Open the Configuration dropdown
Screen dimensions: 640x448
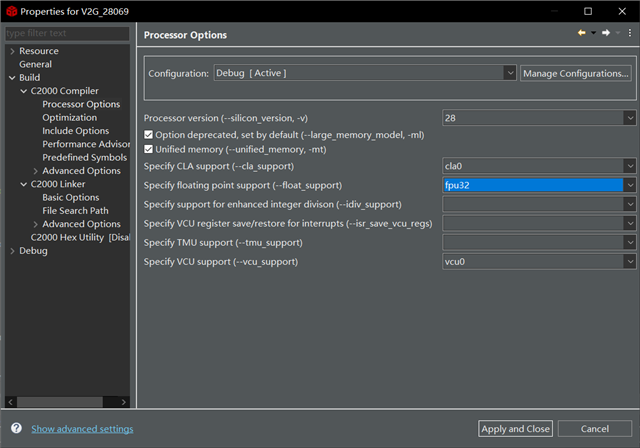pyautogui.click(x=509, y=73)
